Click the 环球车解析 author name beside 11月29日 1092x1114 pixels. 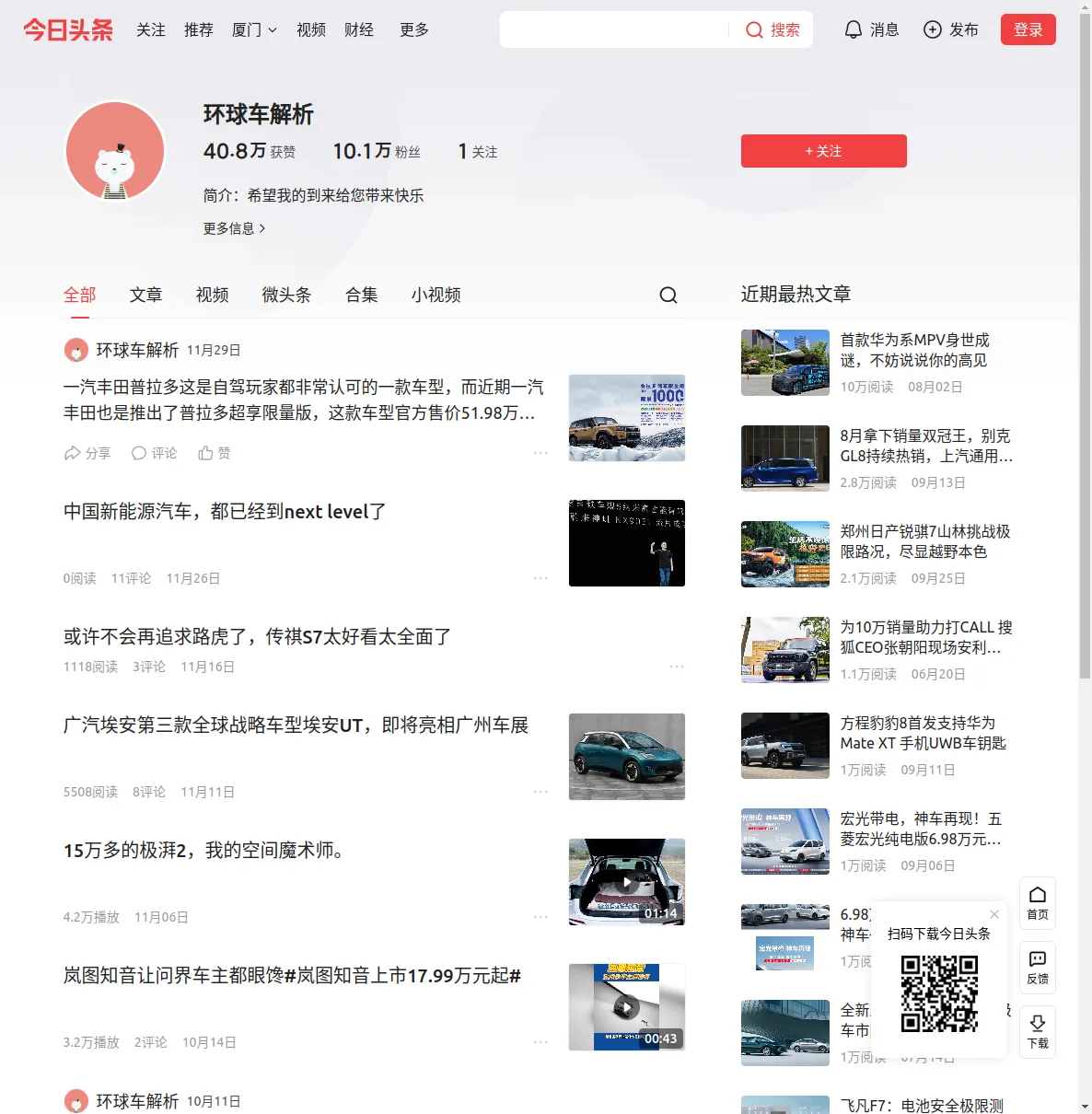[x=138, y=350]
